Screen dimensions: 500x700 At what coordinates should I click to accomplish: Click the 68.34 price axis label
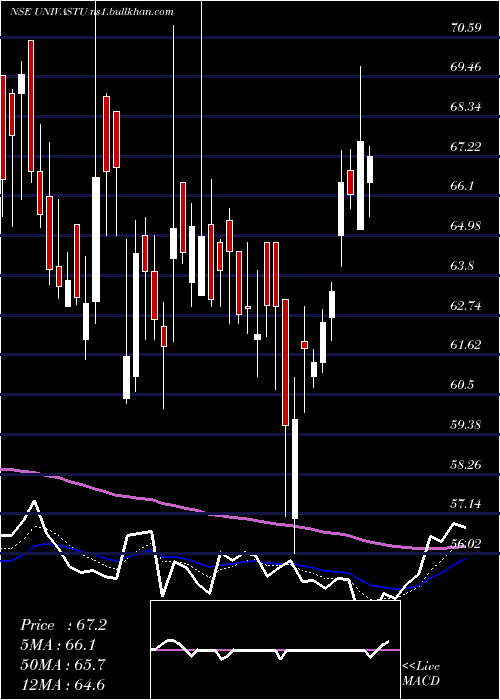point(466,107)
